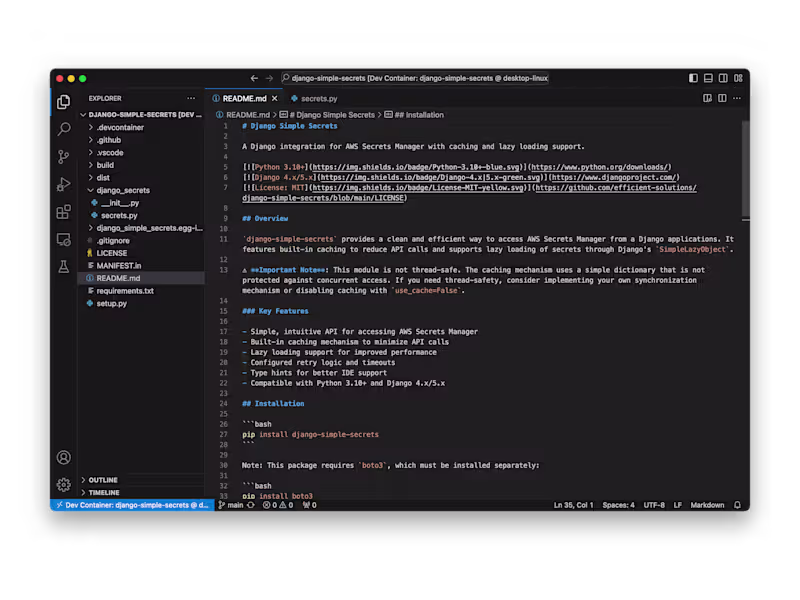Open secrets.py in the explorer tree
The width and height of the screenshot is (800, 600).
(141, 215)
